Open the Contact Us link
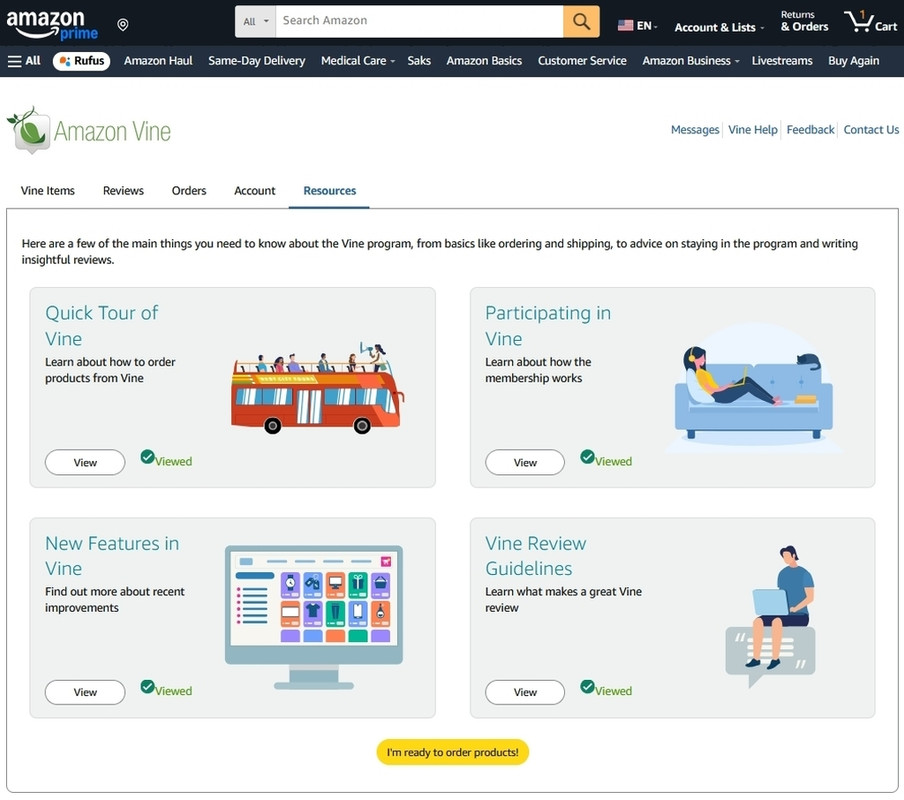This screenshot has height=800, width=904. pos(871,130)
